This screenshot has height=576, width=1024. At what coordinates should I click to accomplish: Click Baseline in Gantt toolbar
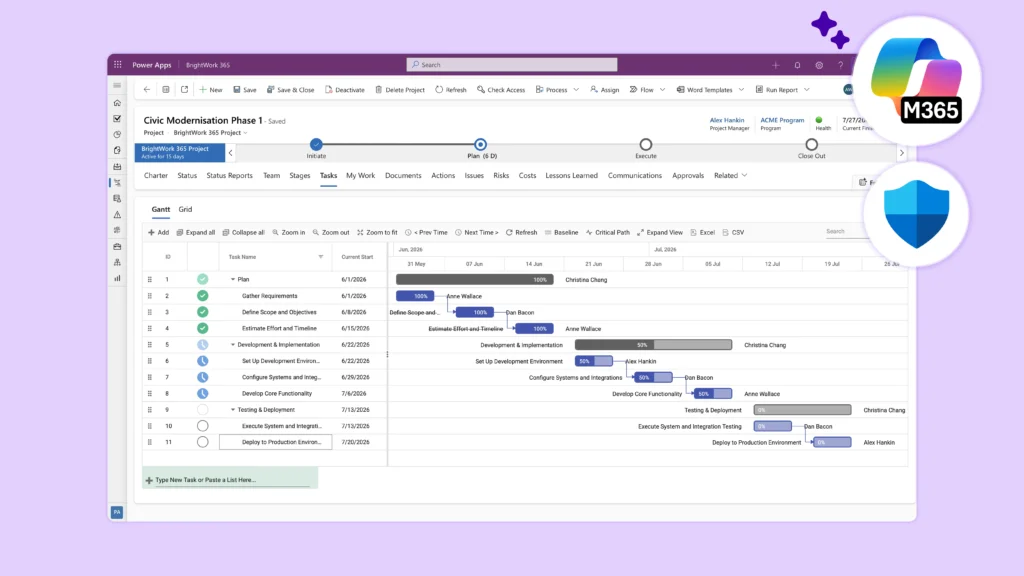(561, 232)
